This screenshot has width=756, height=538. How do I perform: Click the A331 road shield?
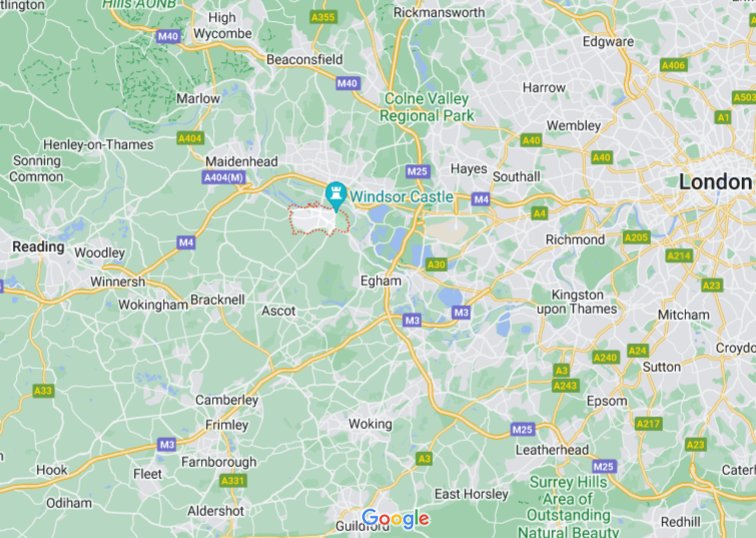pyautogui.click(x=233, y=480)
